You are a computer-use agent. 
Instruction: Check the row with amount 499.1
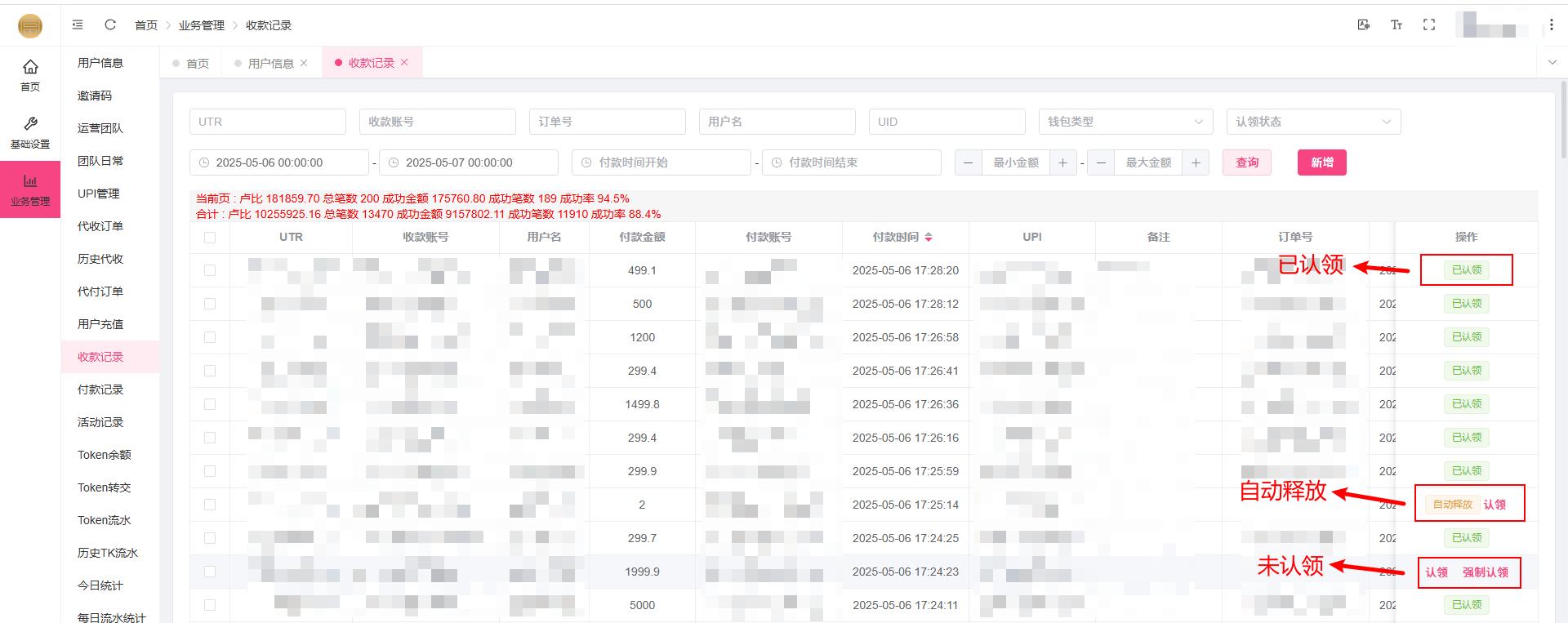[210, 270]
